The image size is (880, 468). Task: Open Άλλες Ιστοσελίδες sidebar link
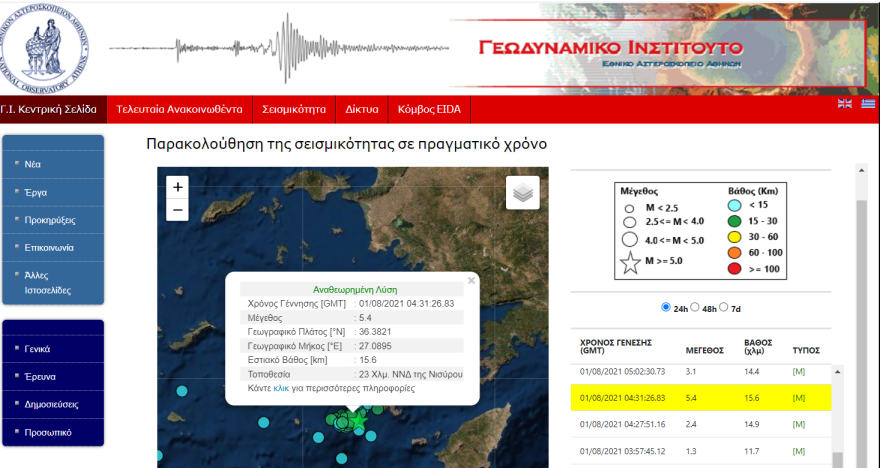click(48, 283)
